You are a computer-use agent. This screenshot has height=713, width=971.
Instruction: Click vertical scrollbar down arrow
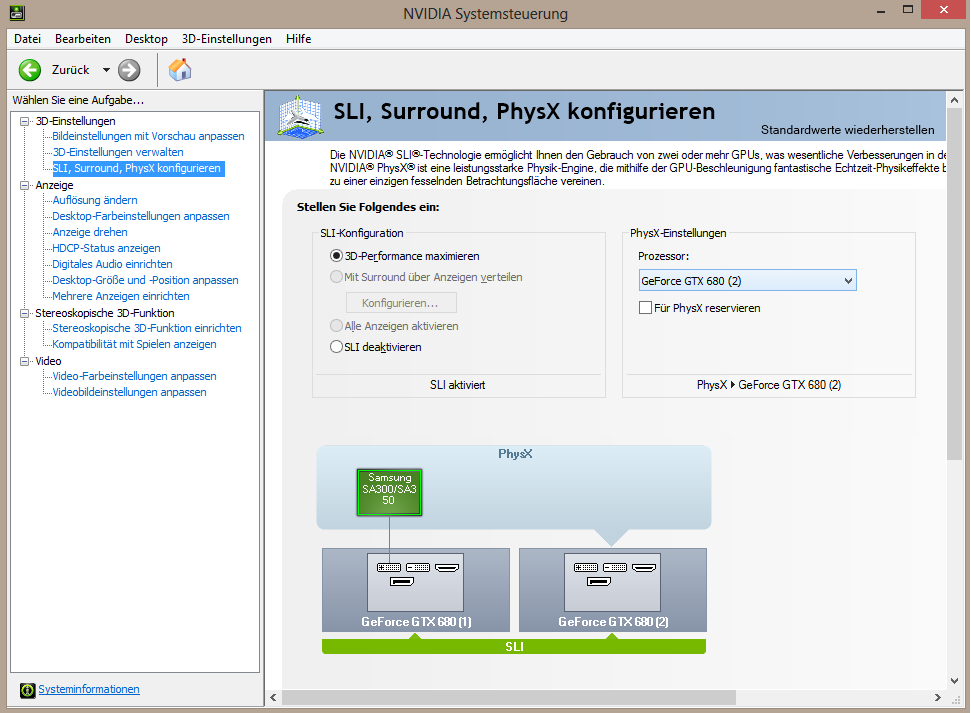tap(954, 680)
